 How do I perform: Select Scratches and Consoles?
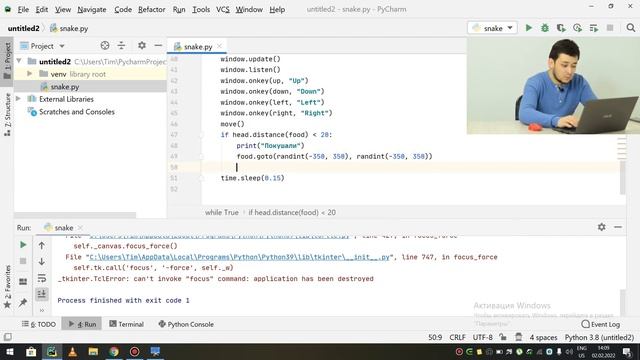coord(77,111)
